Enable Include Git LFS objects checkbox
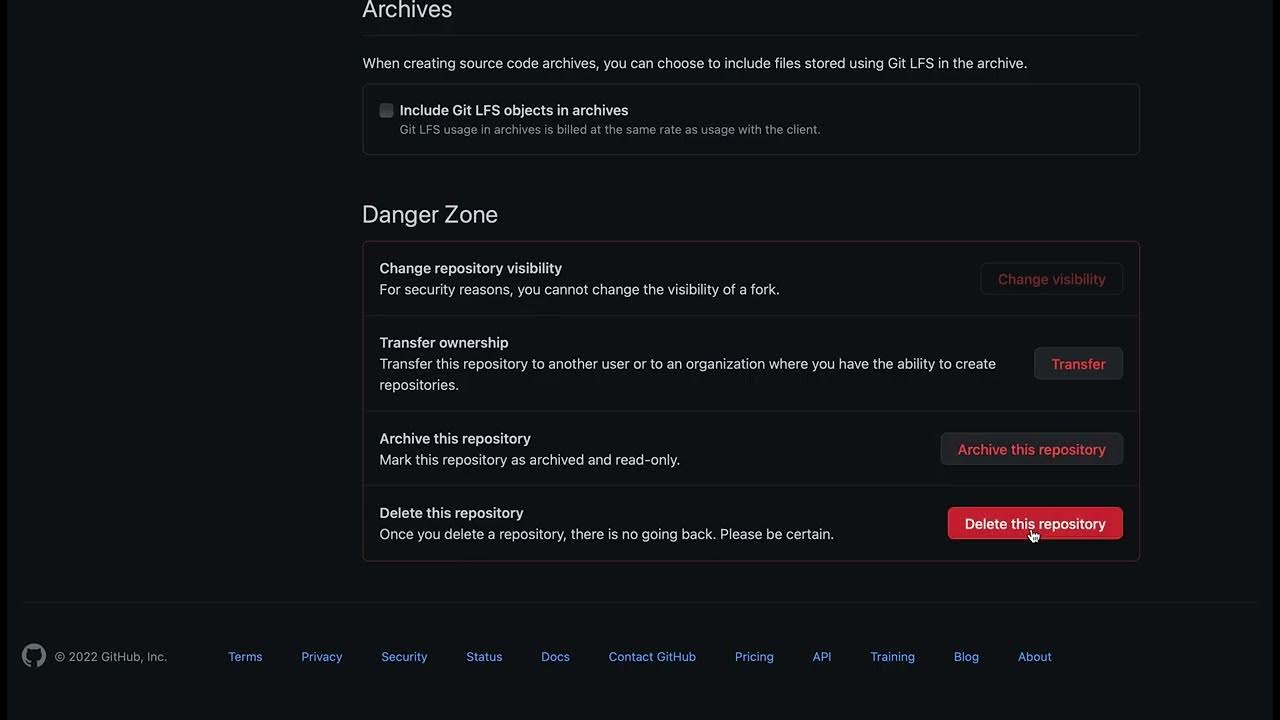This screenshot has height=720, width=1280. pos(386,111)
